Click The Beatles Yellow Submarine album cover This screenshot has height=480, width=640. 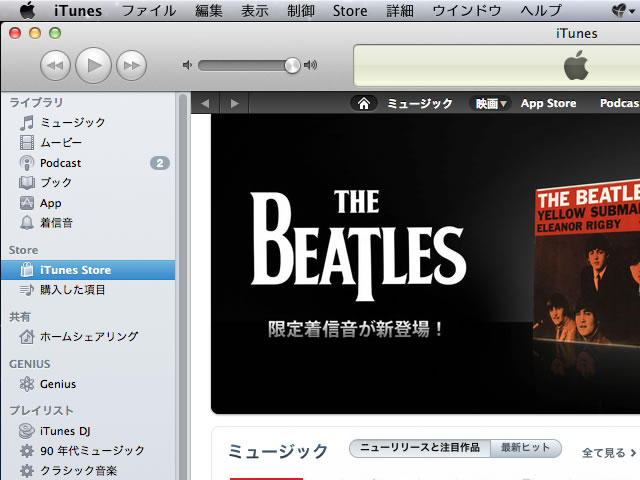[587, 265]
